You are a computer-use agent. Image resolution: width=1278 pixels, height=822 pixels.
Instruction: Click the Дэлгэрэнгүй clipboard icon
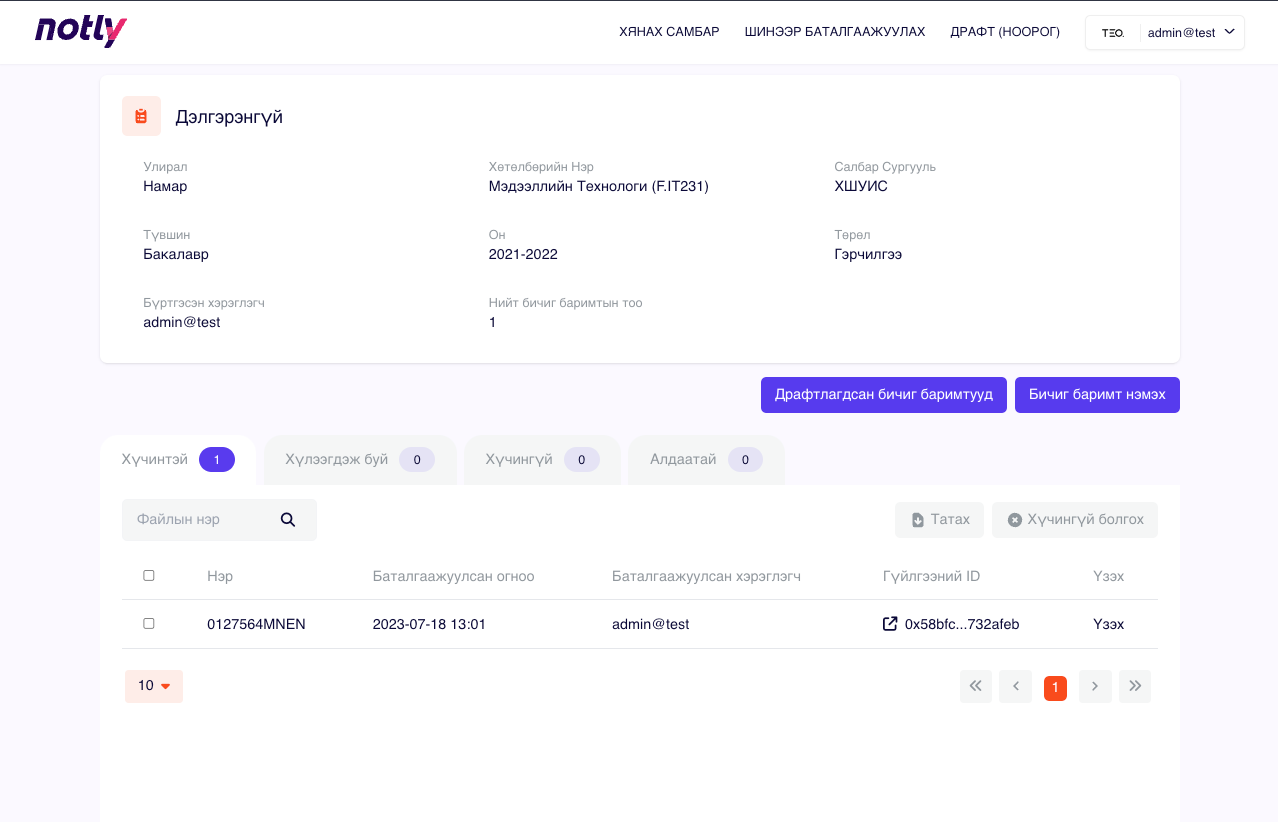coord(141,117)
